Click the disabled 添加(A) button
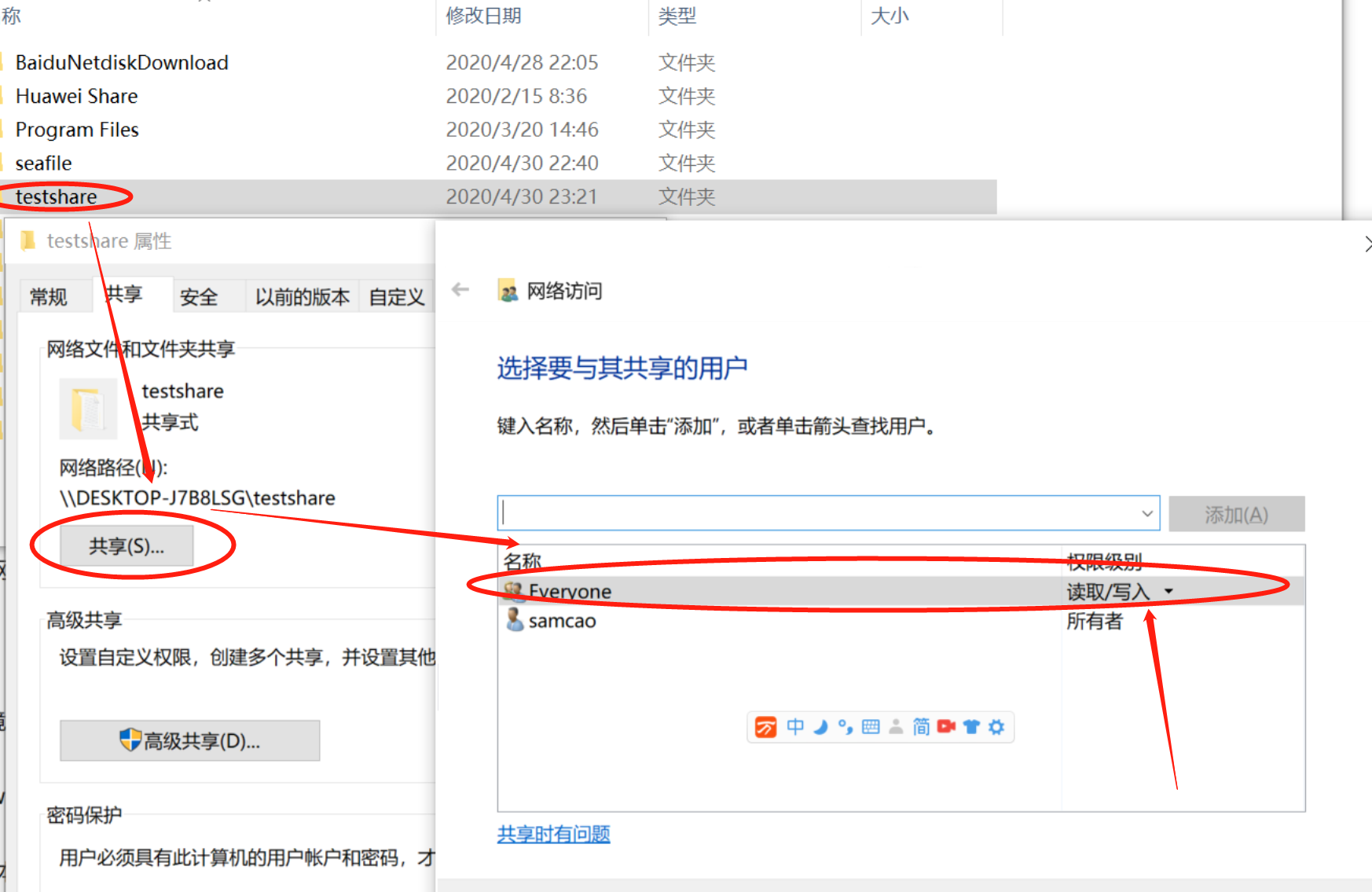Viewport: 1372px width, 892px height. point(1237,514)
